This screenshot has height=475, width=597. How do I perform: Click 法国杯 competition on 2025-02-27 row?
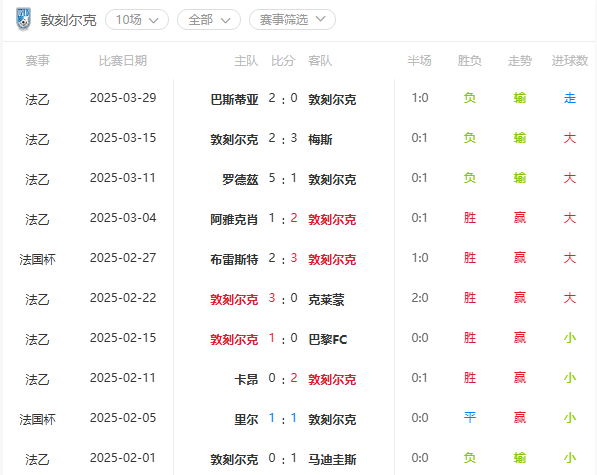[37, 260]
